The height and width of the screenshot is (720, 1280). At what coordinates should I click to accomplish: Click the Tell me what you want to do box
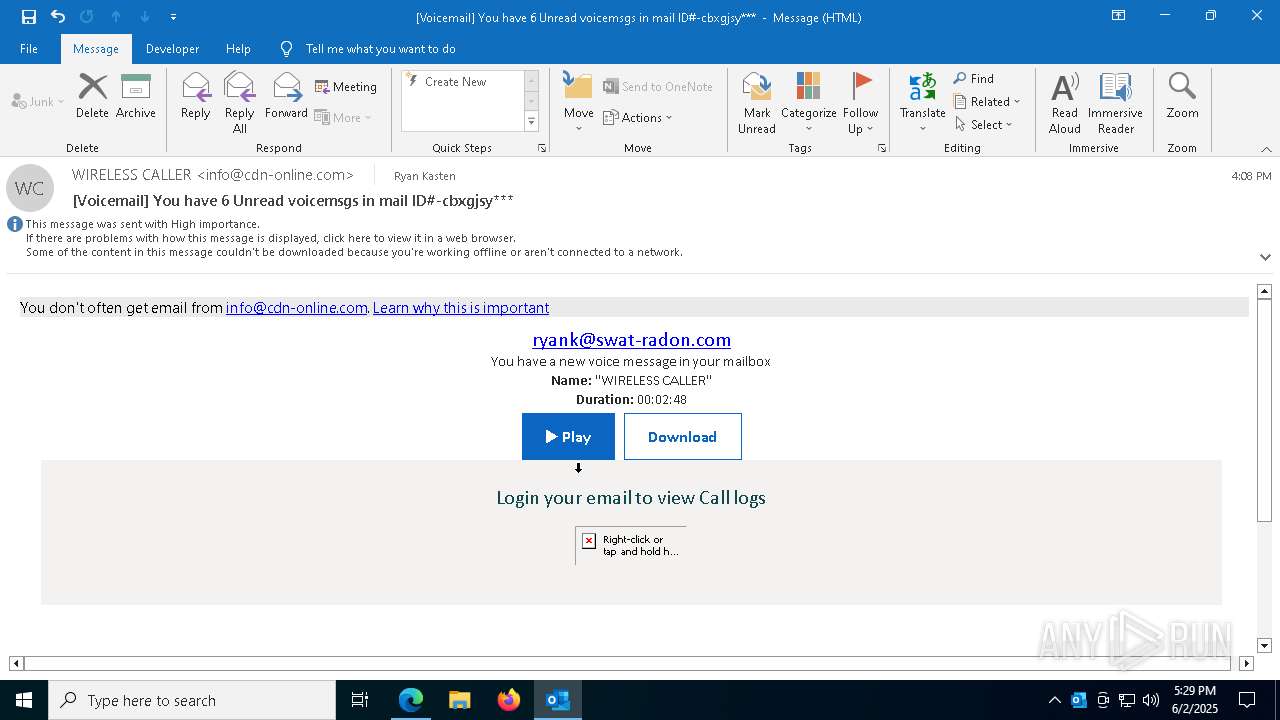pyautogui.click(x=380, y=48)
